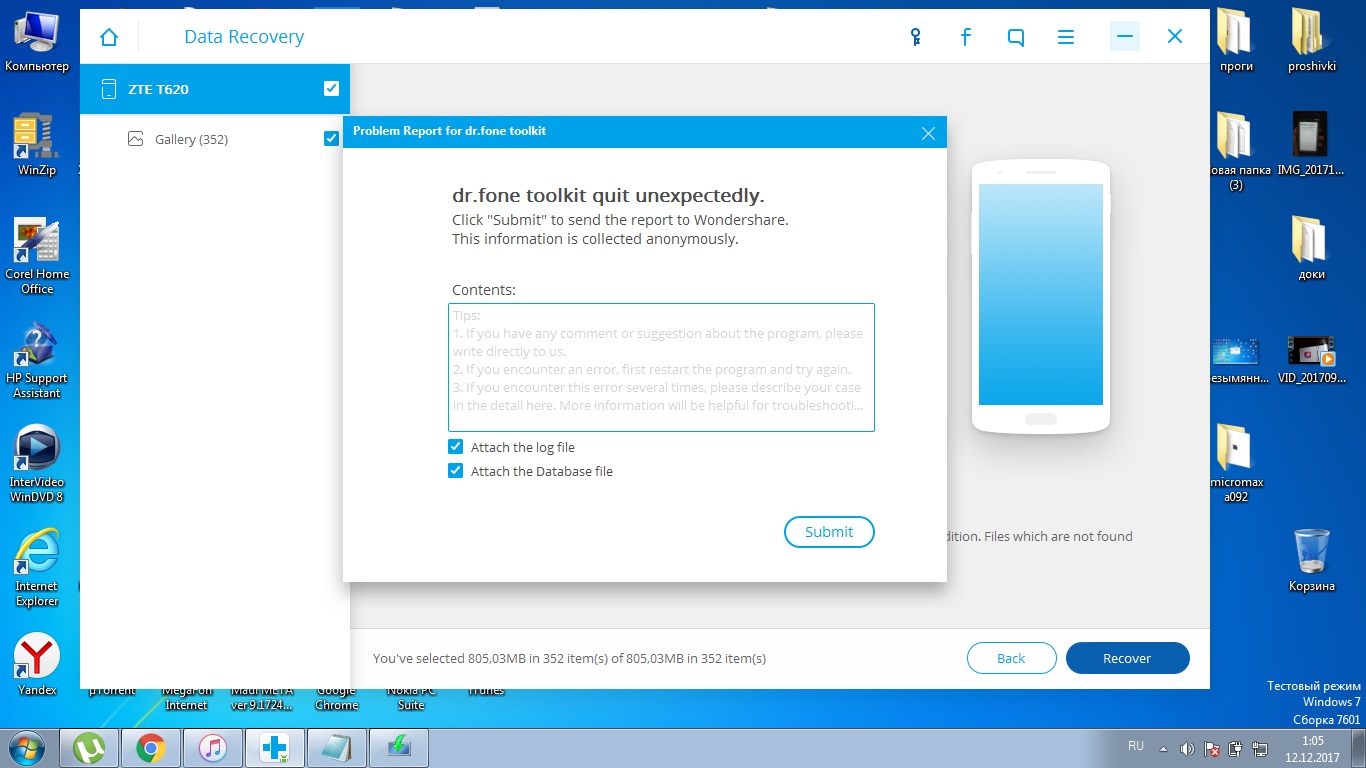Show hidden tray icons arrow
Image resolution: width=1366 pixels, height=768 pixels.
[x=1163, y=748]
